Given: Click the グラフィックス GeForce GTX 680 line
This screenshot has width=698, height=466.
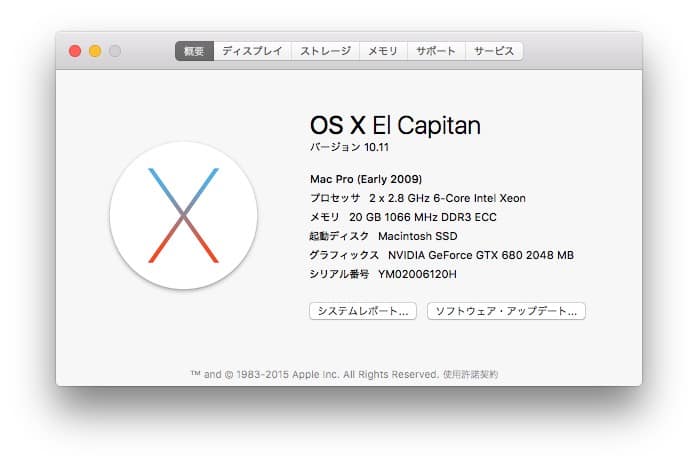Looking at the screenshot, I should click(x=442, y=255).
